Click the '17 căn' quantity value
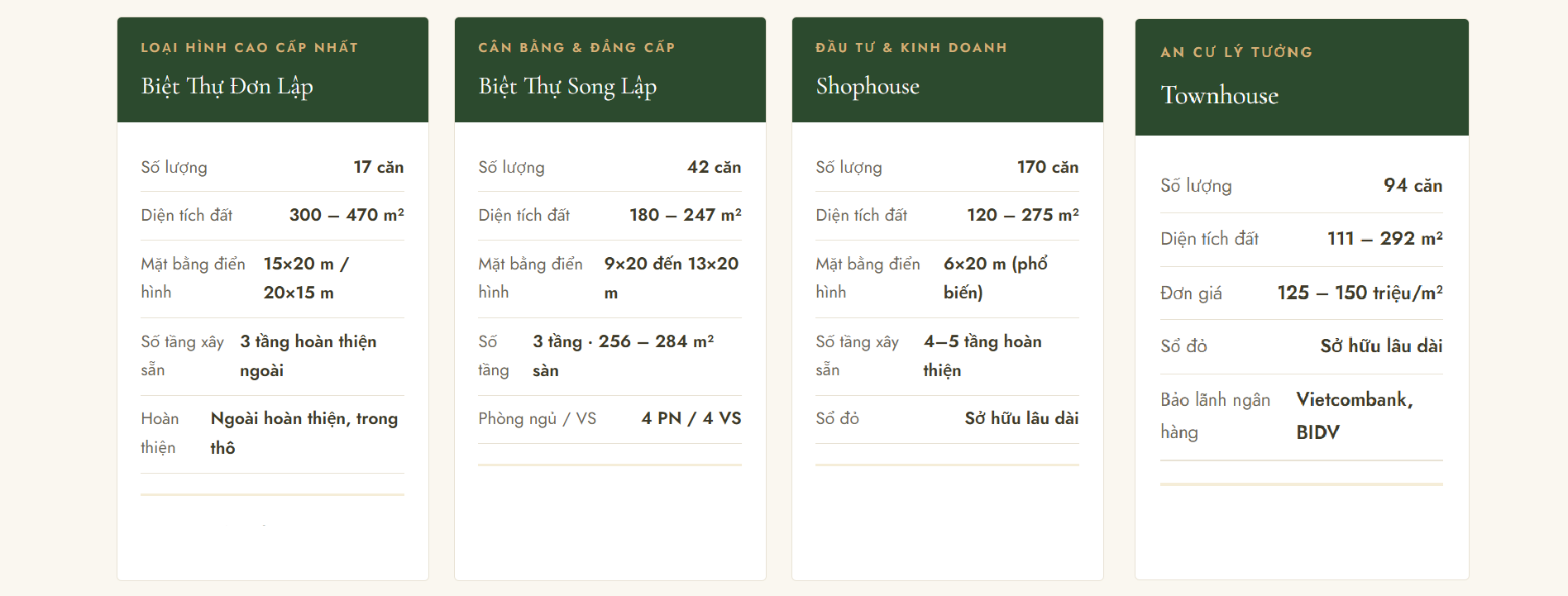This screenshot has width=1568, height=596. coord(379,167)
